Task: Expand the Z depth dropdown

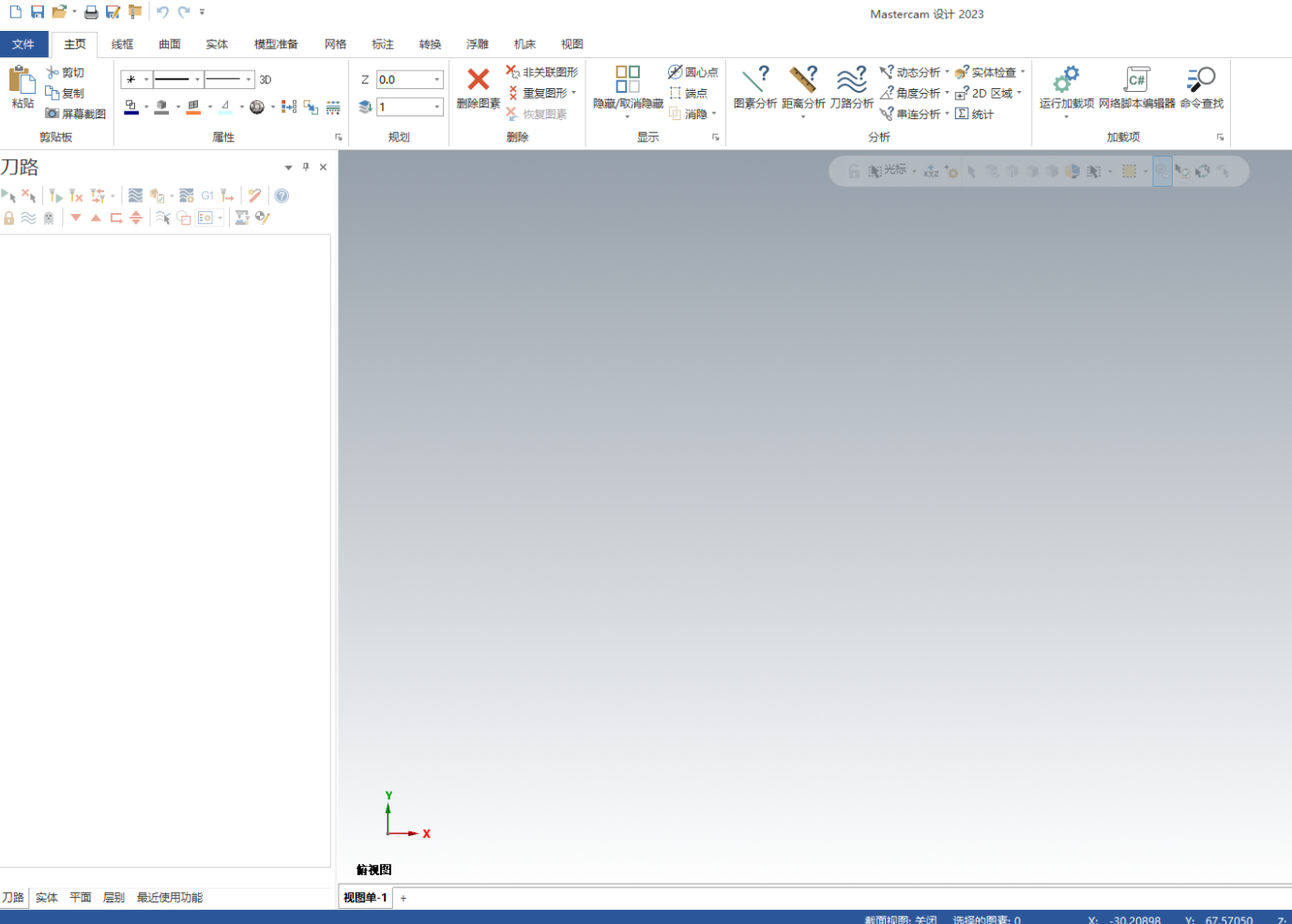Action: click(x=437, y=80)
